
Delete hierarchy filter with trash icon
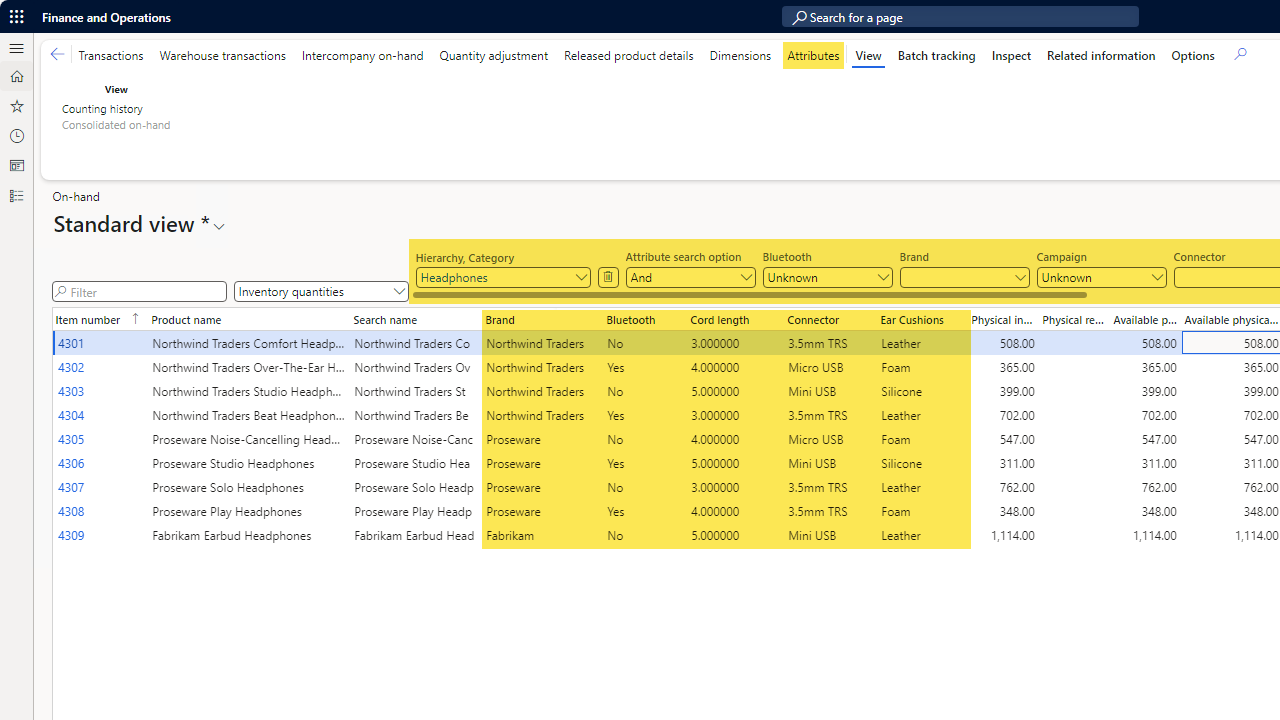[x=608, y=277]
